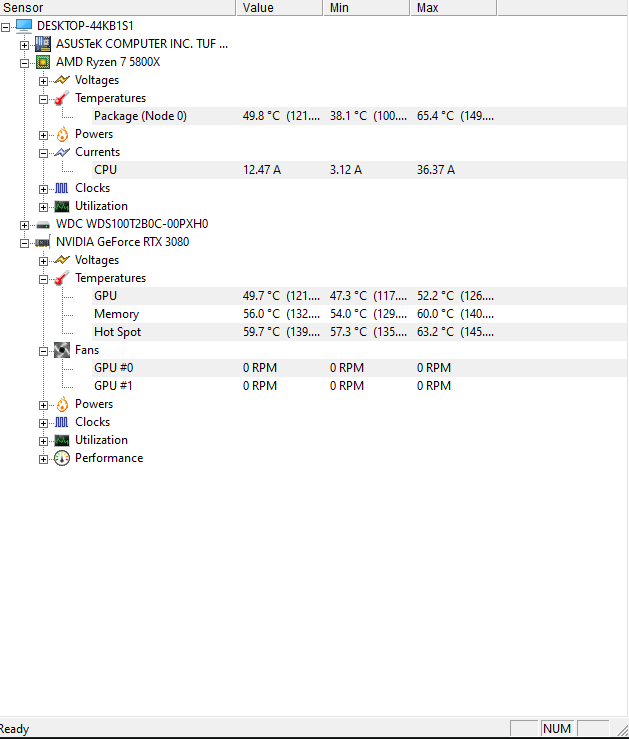
Task: Select the Hot Spot row
Action: 359,332
